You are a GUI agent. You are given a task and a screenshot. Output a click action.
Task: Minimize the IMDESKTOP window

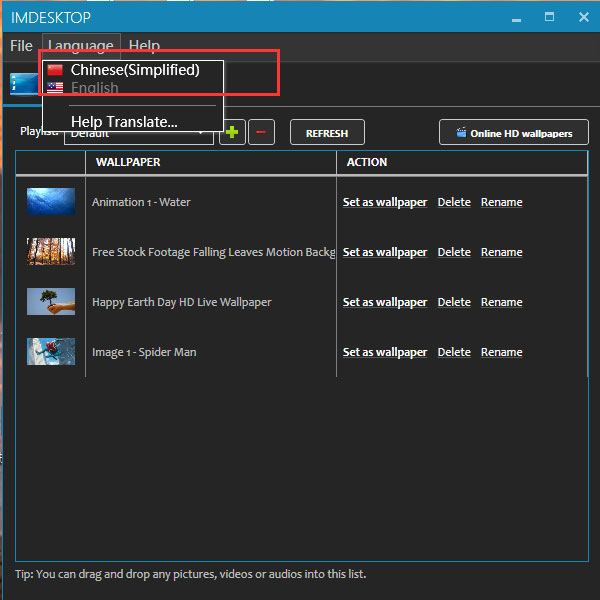tap(517, 18)
